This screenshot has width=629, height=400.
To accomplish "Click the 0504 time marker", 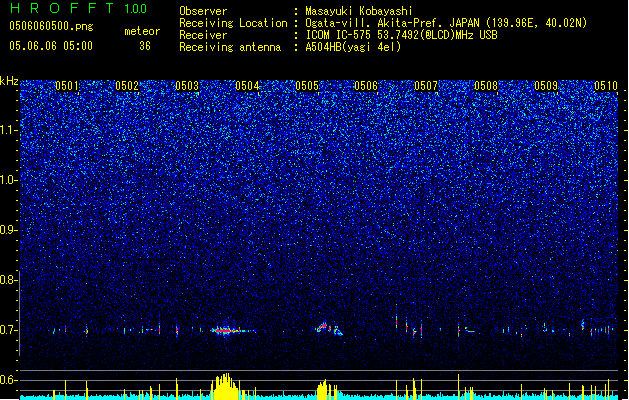I will pos(247,86).
